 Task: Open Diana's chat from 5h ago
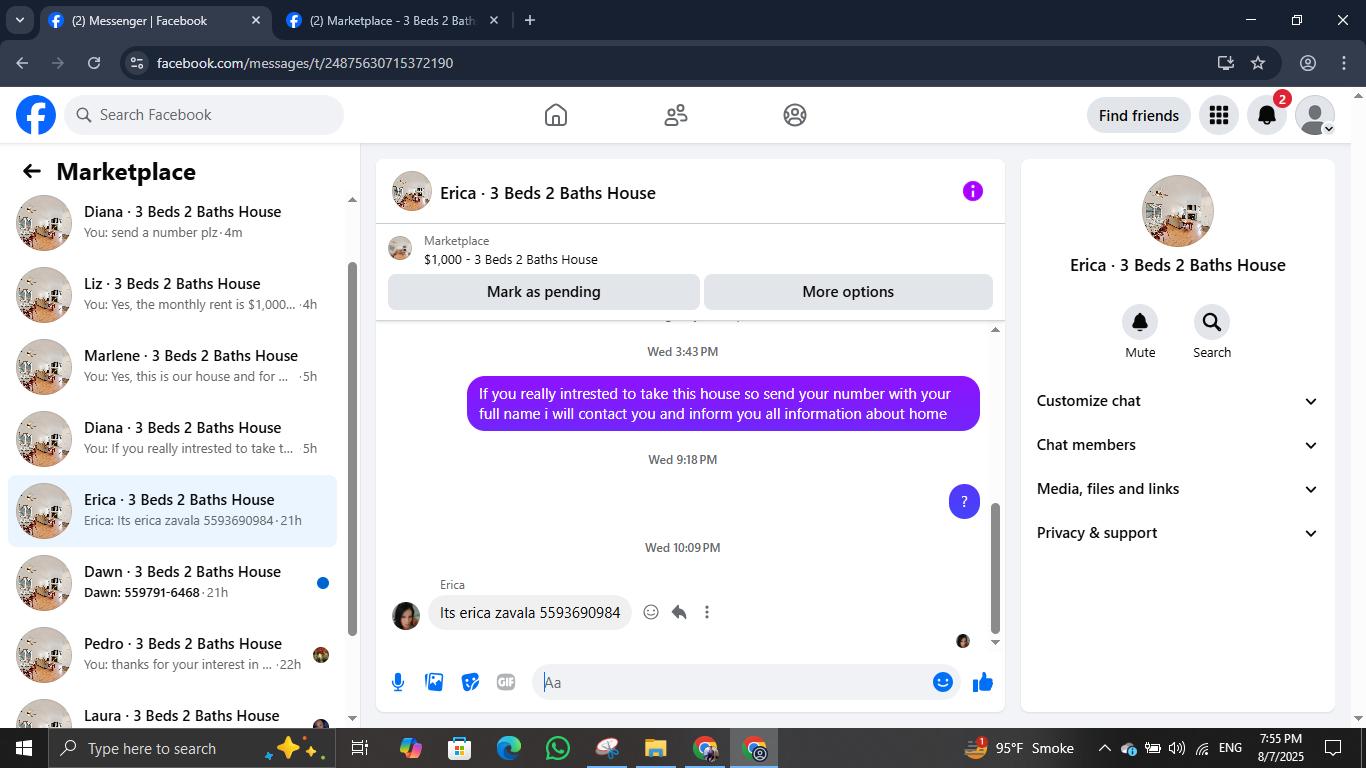[172, 438]
